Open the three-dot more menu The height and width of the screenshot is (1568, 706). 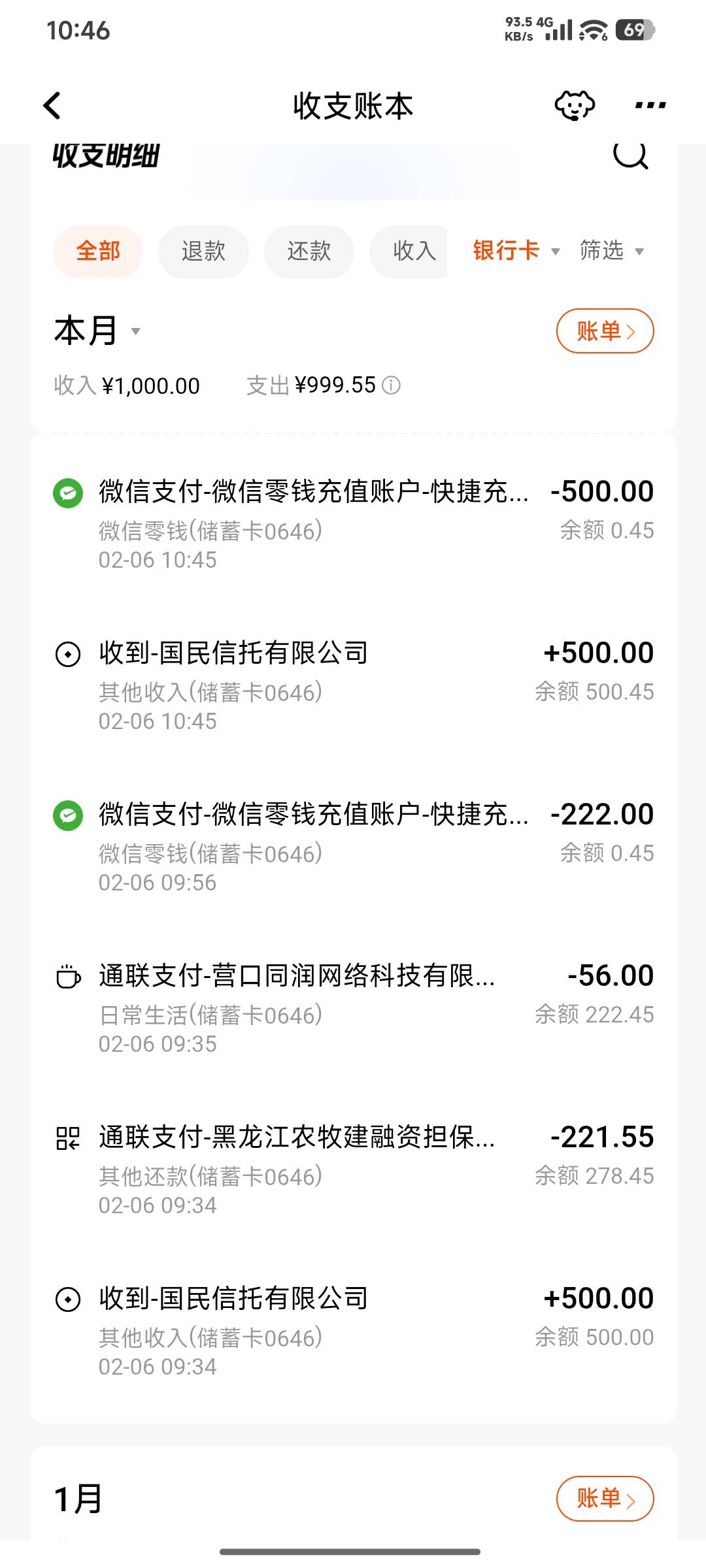coord(650,106)
